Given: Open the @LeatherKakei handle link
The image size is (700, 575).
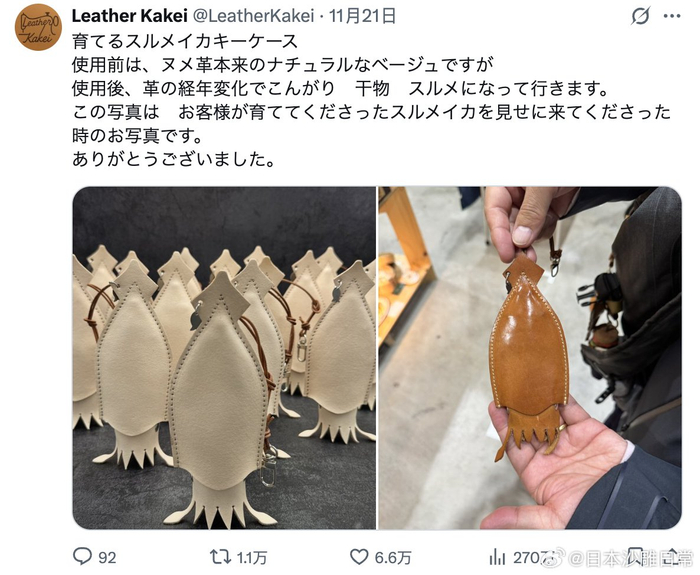Looking at the screenshot, I should point(253,16).
